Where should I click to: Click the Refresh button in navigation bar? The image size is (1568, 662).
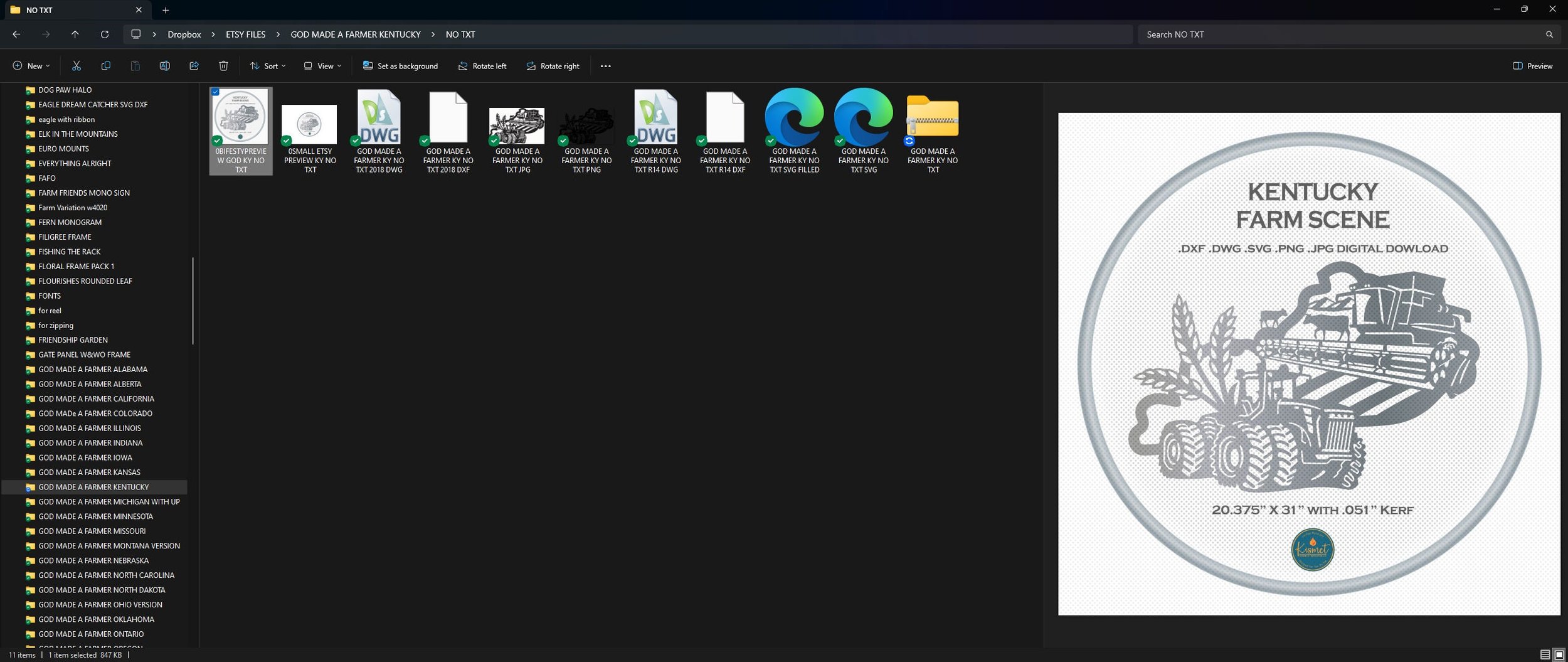pyautogui.click(x=105, y=35)
